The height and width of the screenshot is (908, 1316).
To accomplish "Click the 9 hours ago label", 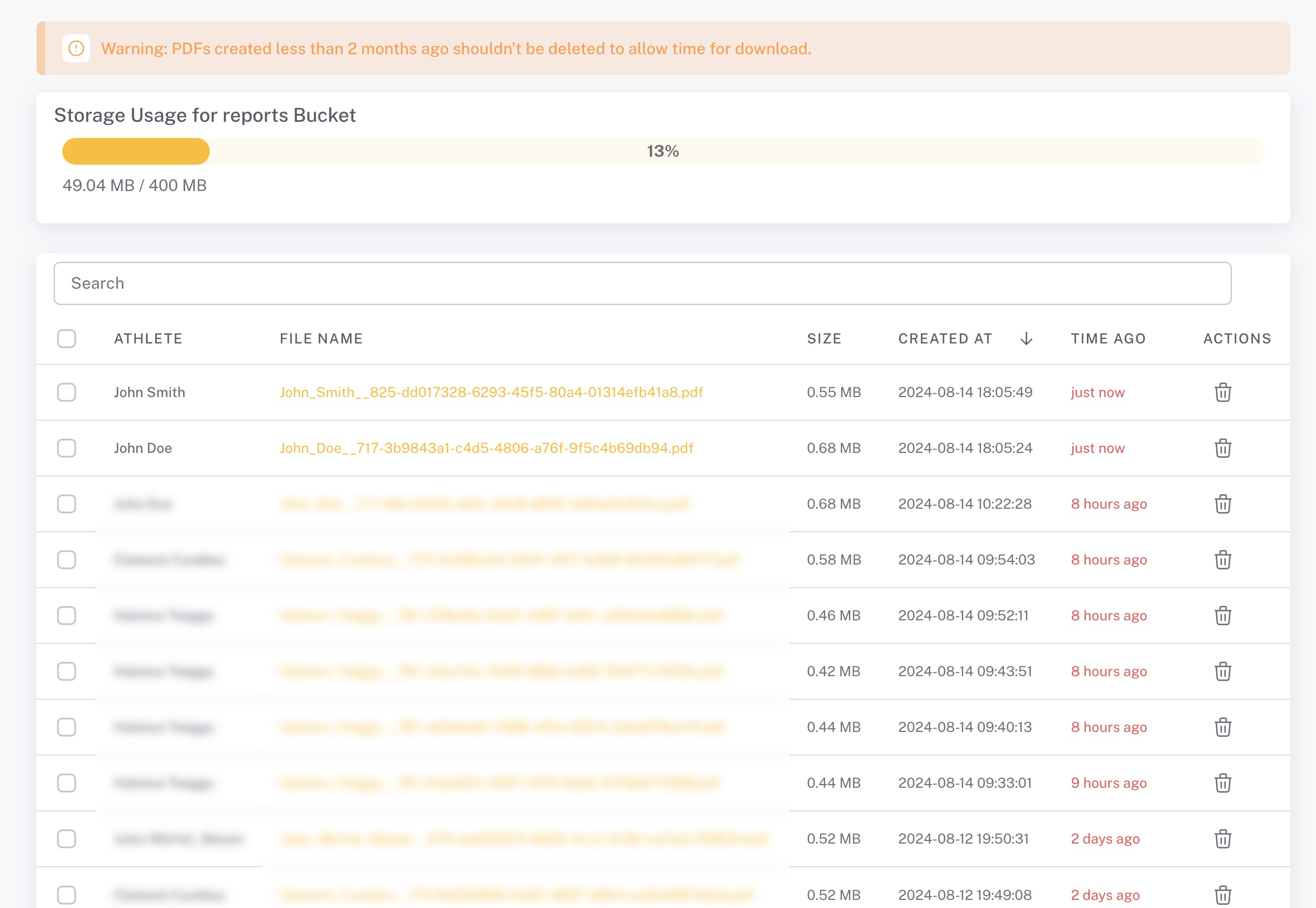I will [x=1108, y=783].
